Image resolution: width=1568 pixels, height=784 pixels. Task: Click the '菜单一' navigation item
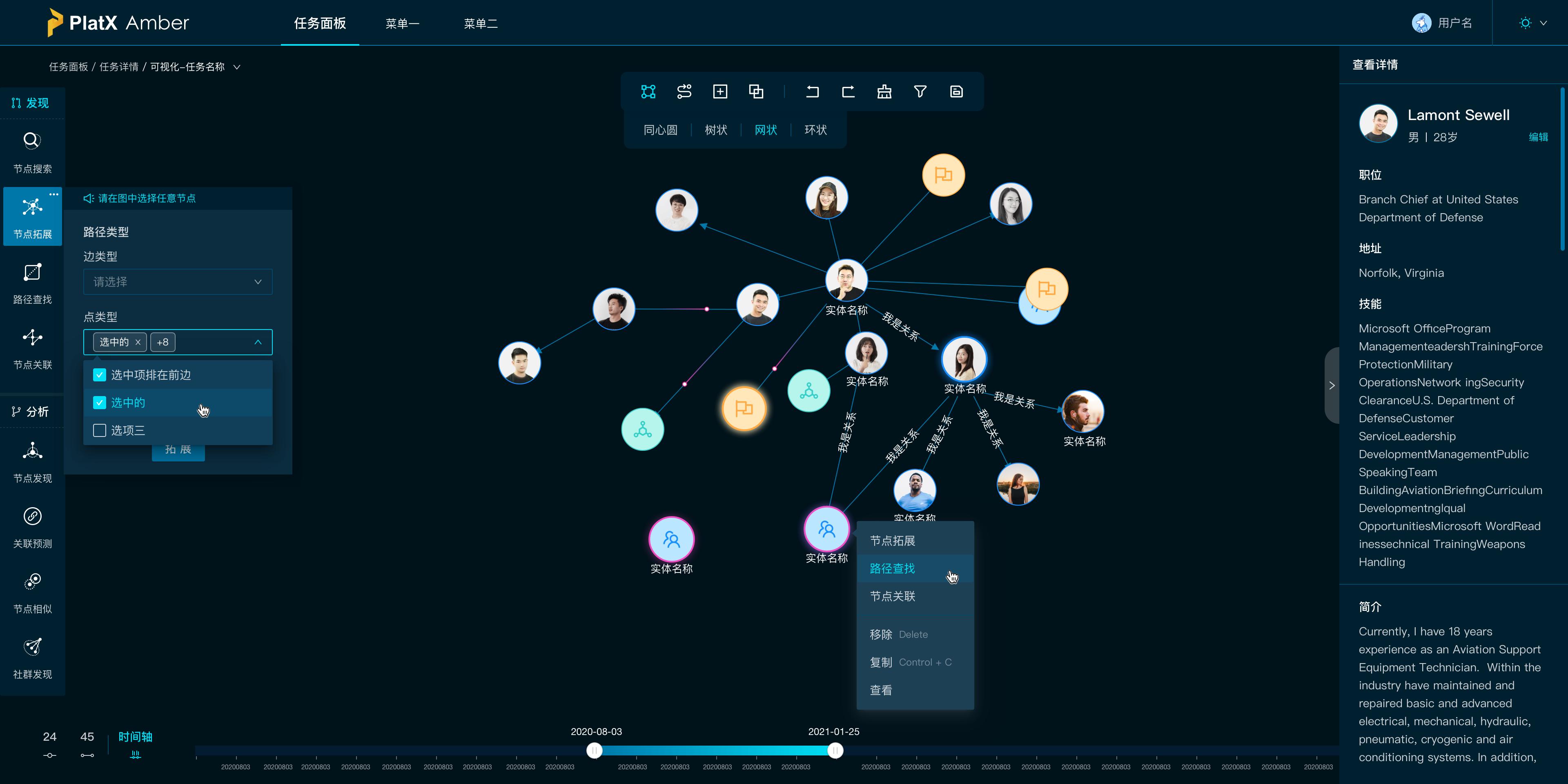click(402, 23)
